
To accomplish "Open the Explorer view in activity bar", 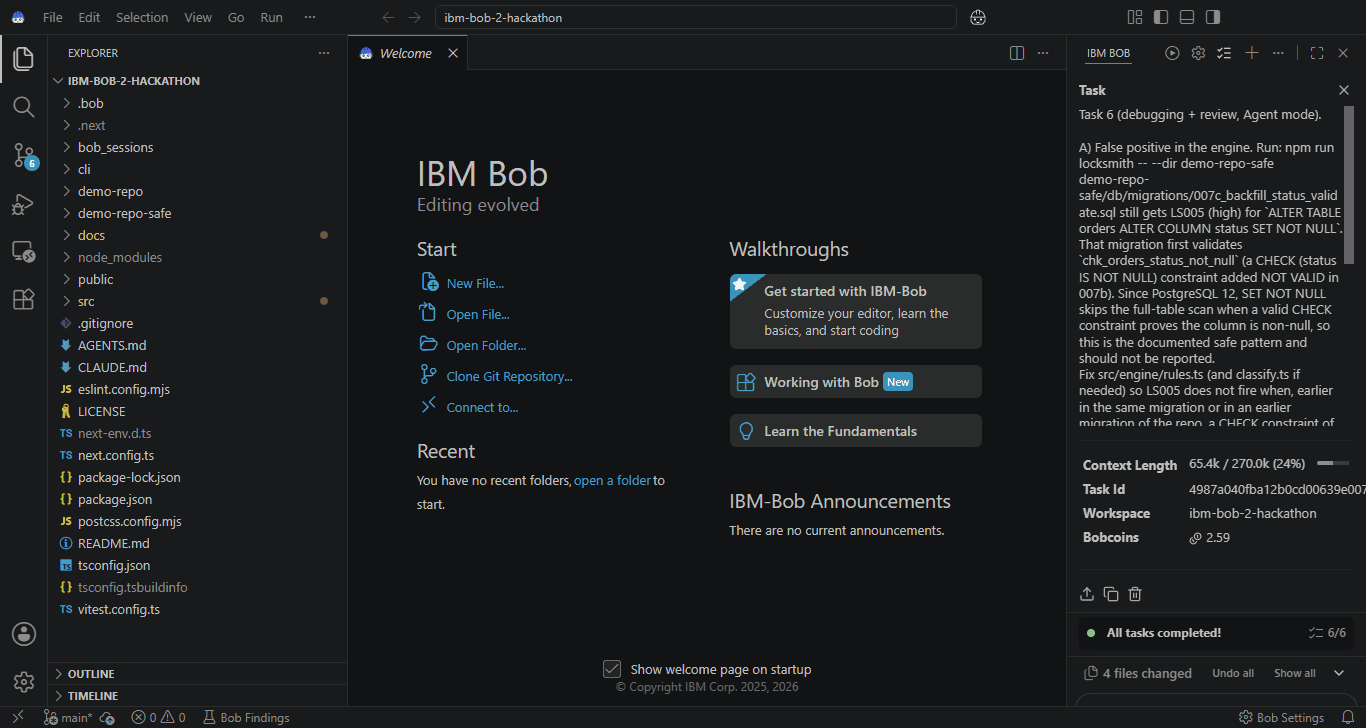I will pos(23,59).
